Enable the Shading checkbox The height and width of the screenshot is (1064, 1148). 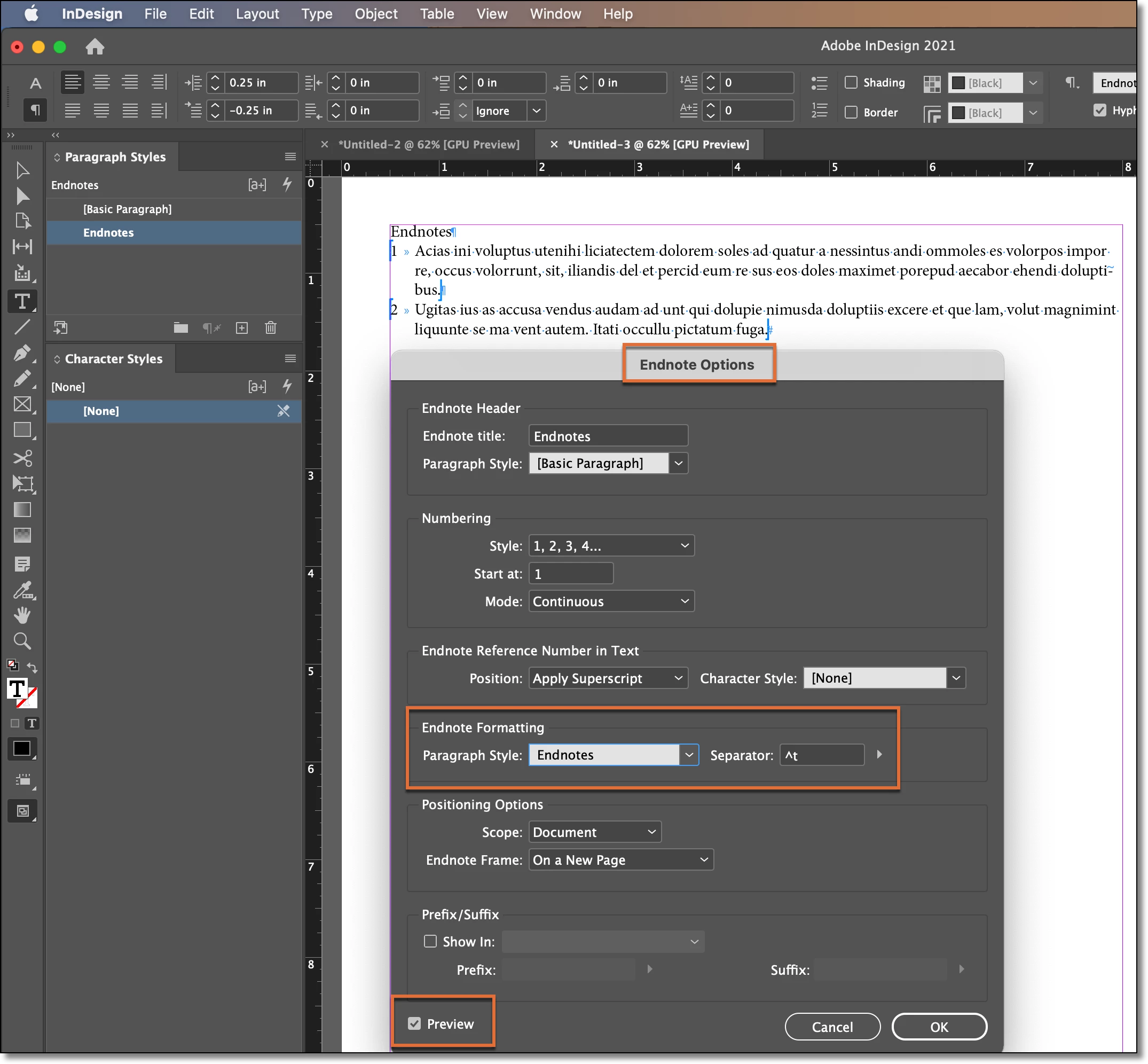click(x=851, y=82)
